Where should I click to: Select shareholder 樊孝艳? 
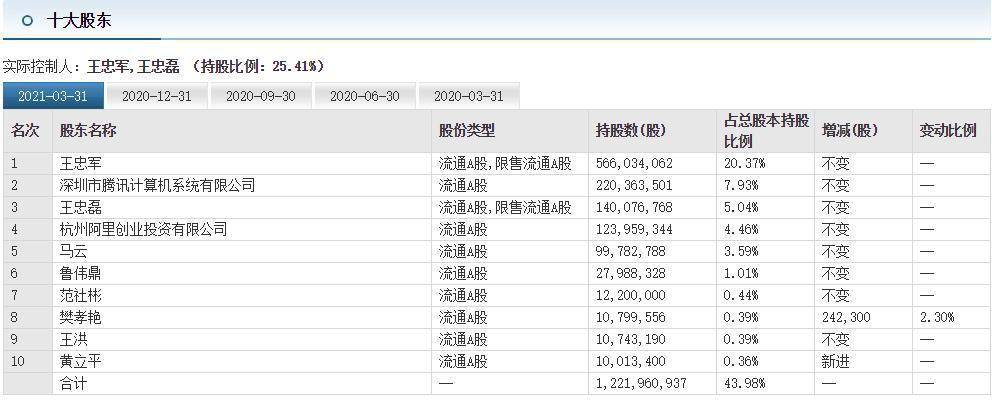coord(80,317)
